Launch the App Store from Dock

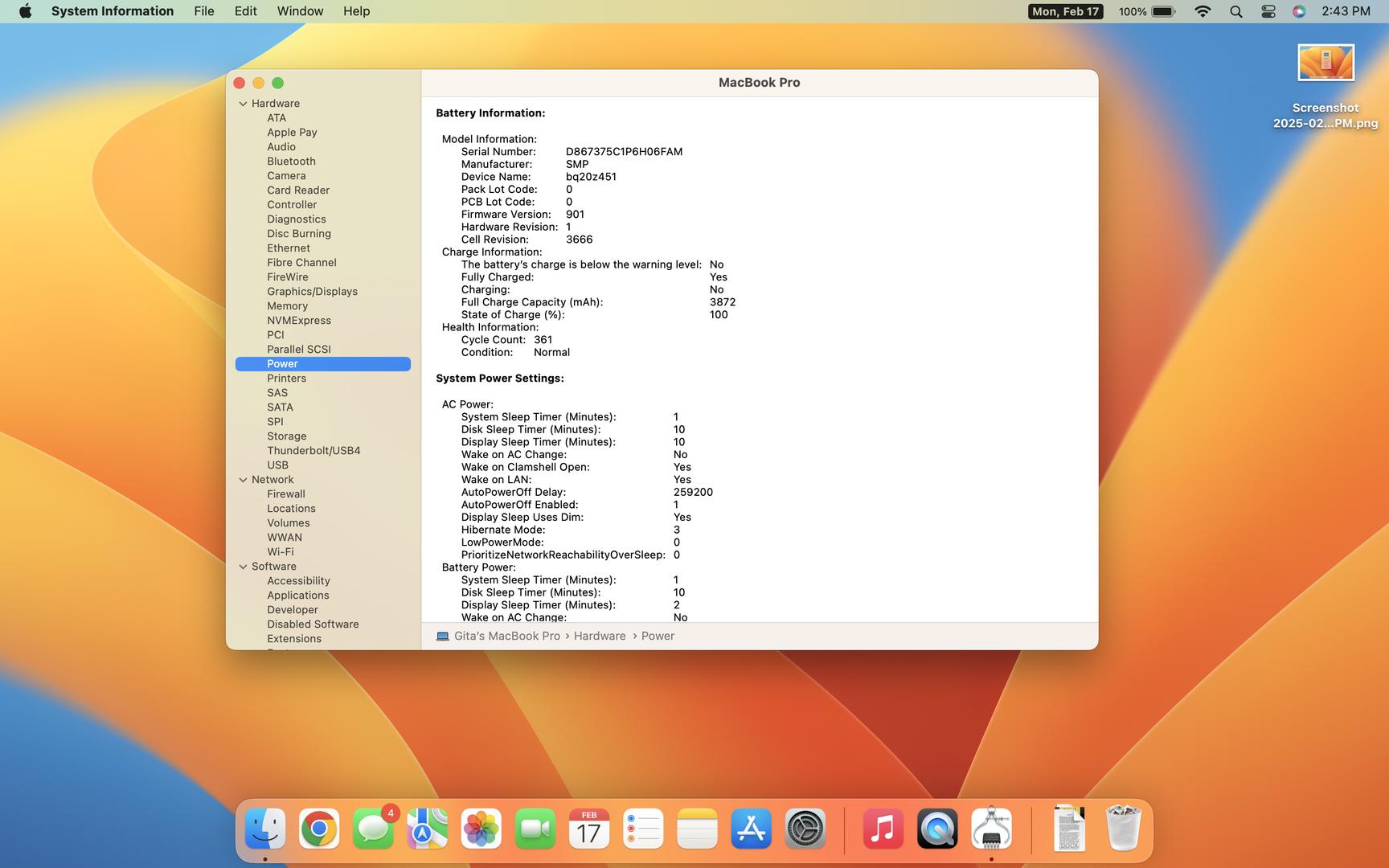751,829
